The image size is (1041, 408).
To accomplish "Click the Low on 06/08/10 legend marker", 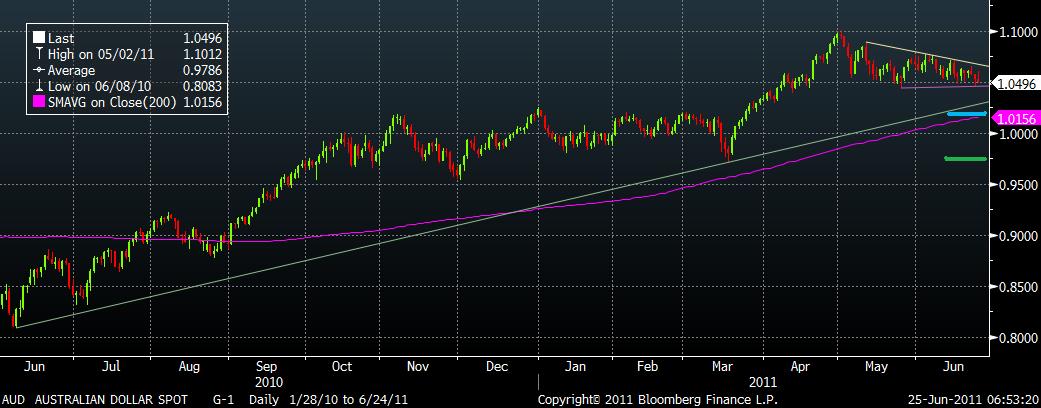I will point(39,86).
